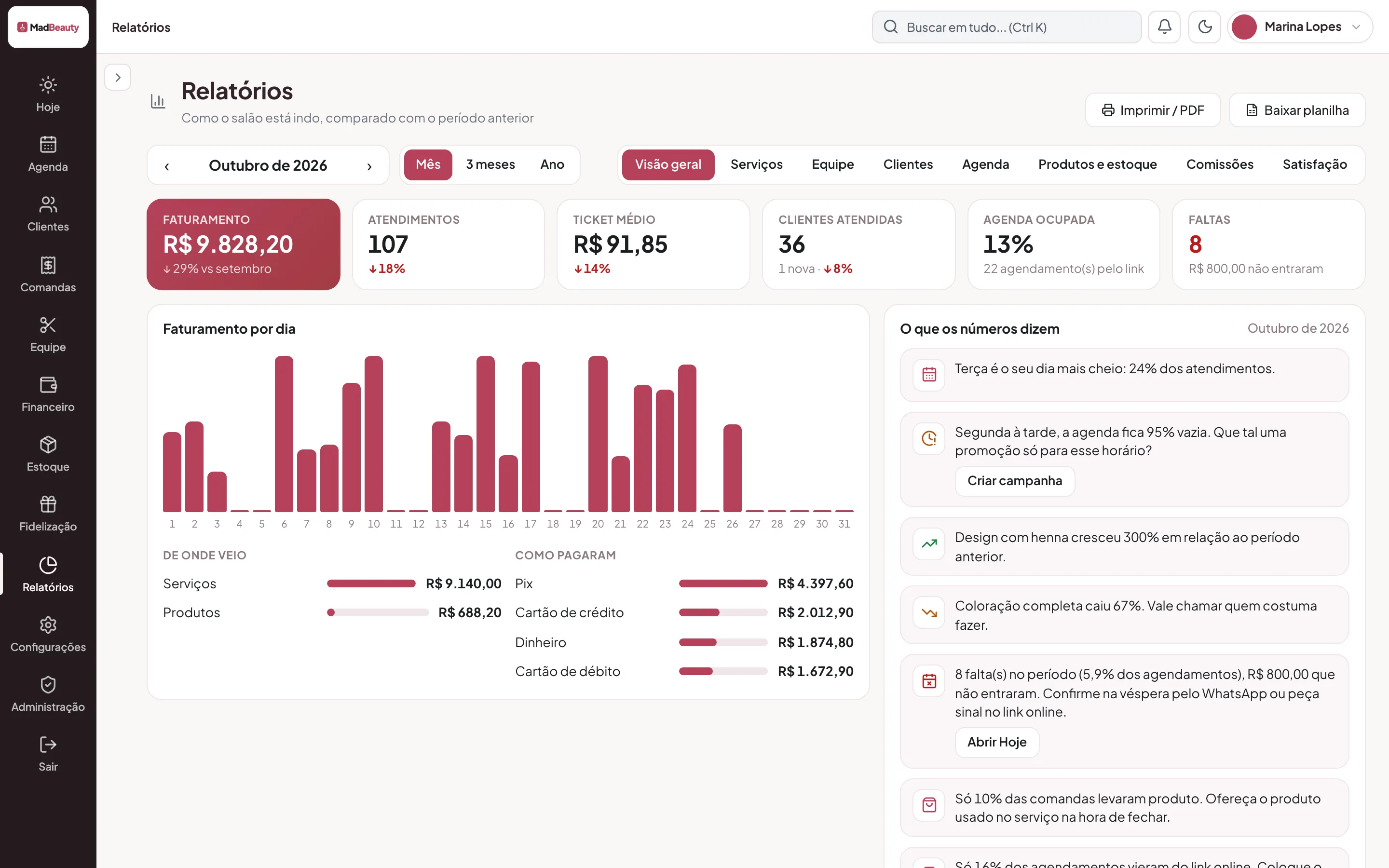The width and height of the screenshot is (1389, 868).
Task: Click the search everything field
Action: [1007, 27]
